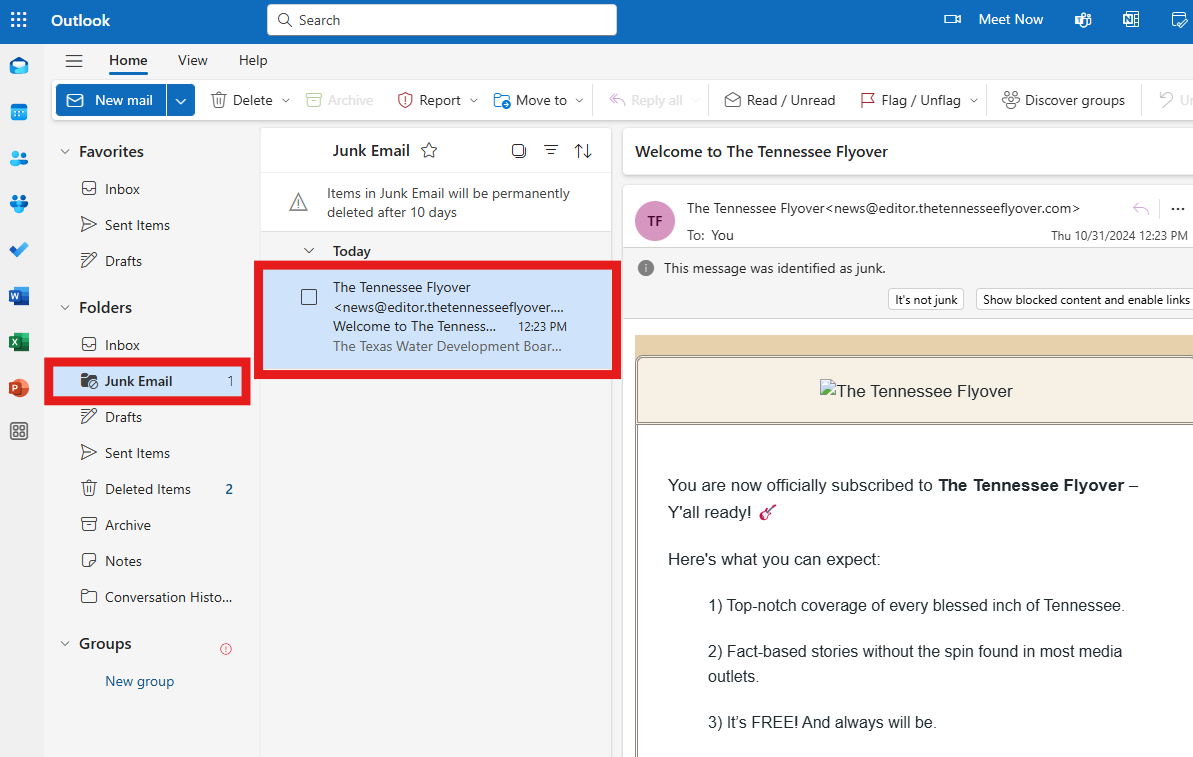
Task: Open the app launcher grid icon
Action: click(x=18, y=20)
